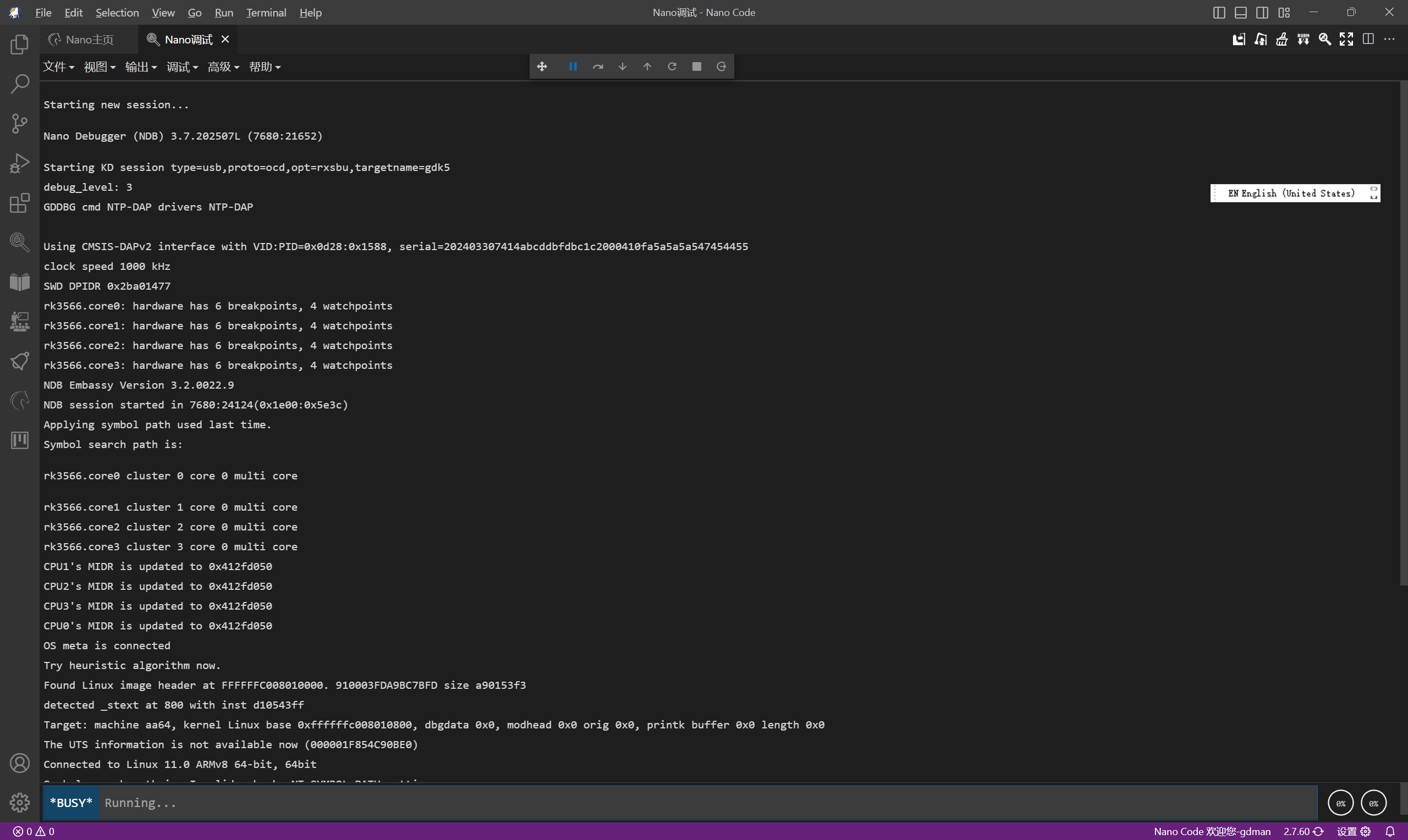Click the BURN firmware icon
1408x840 pixels.
[1303, 39]
